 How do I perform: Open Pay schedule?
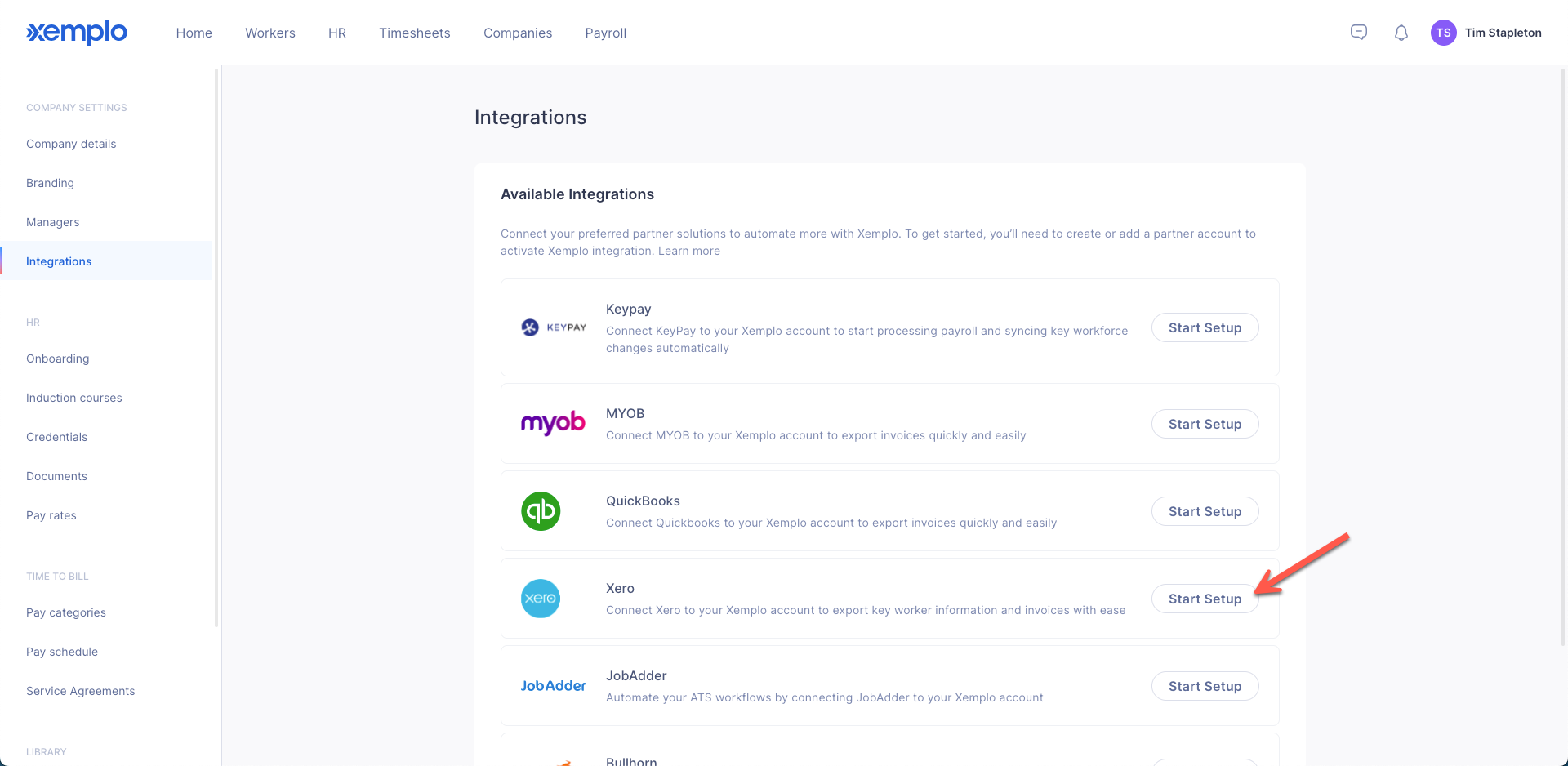click(61, 652)
